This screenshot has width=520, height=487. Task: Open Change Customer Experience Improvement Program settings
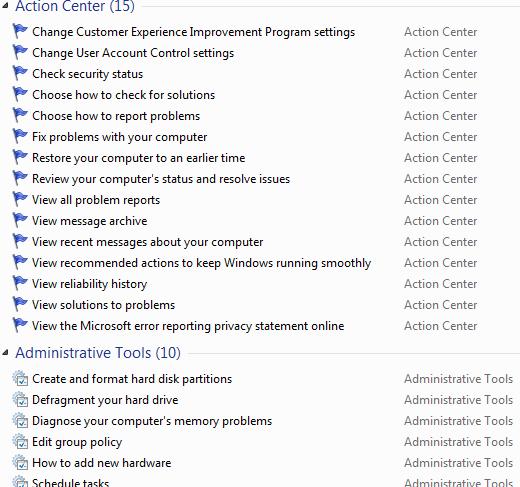[x=193, y=32]
